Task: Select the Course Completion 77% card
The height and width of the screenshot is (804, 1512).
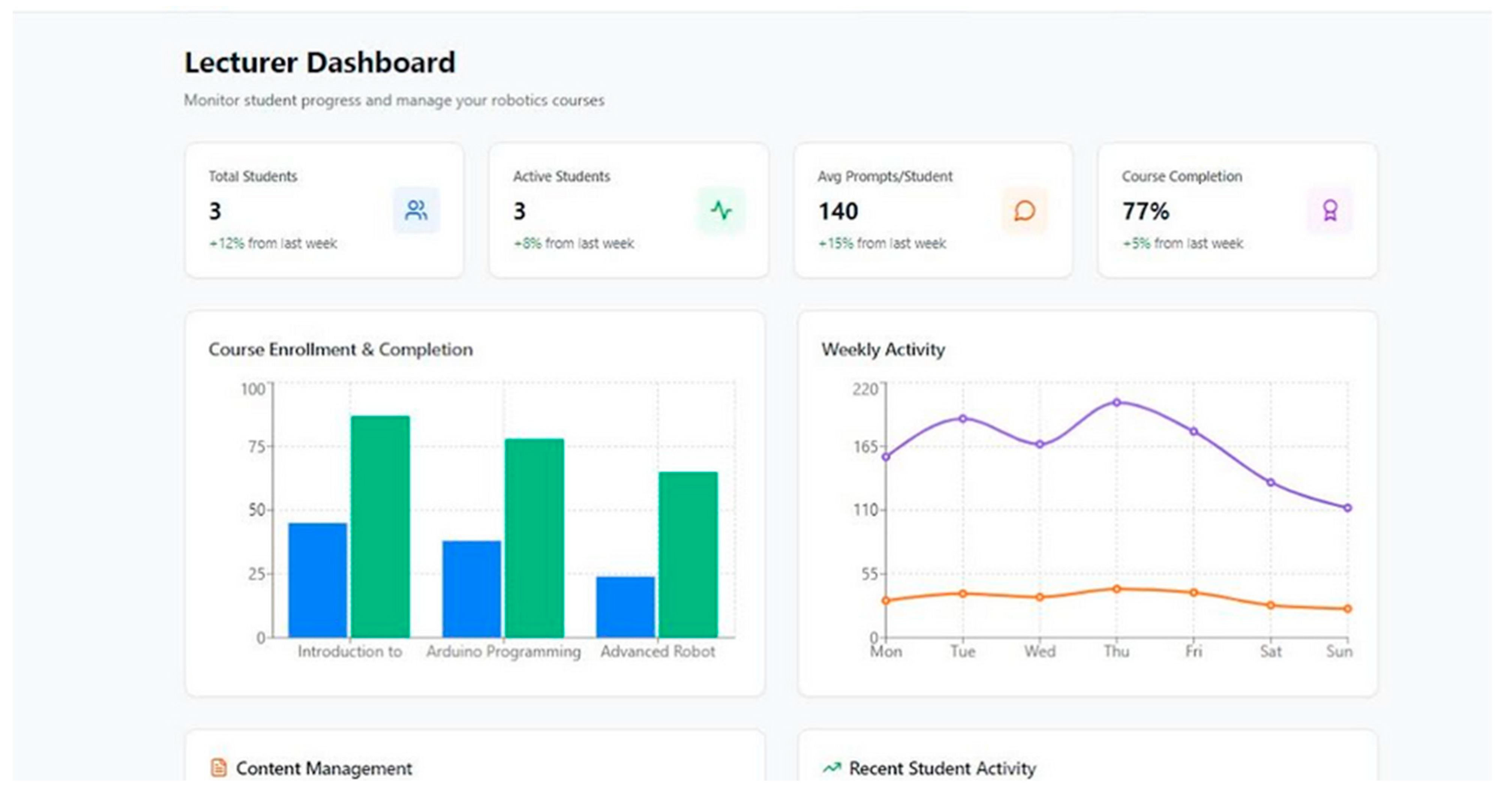Action: pyautogui.click(x=1237, y=210)
